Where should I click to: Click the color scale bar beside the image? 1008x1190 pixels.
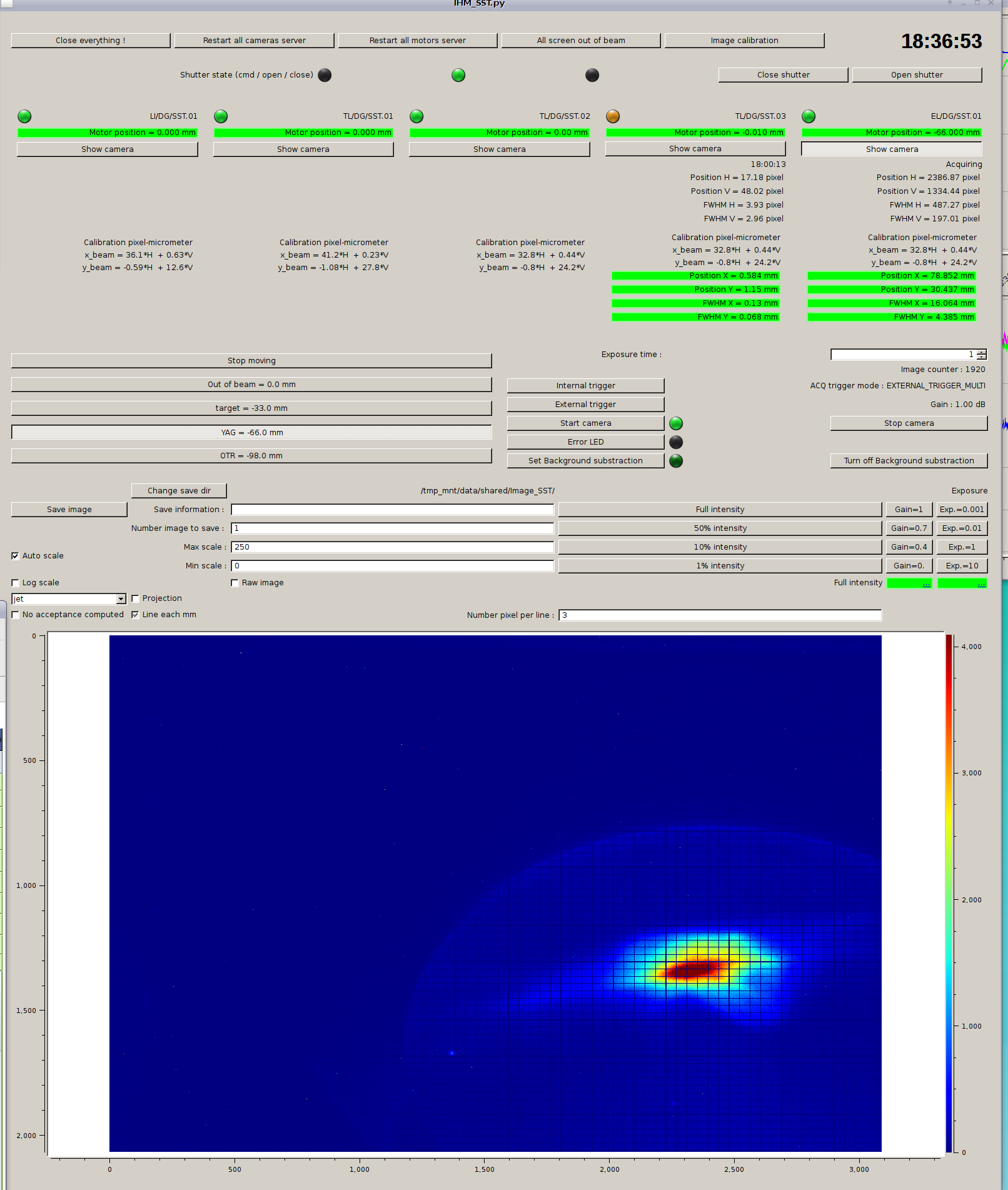coord(949,893)
